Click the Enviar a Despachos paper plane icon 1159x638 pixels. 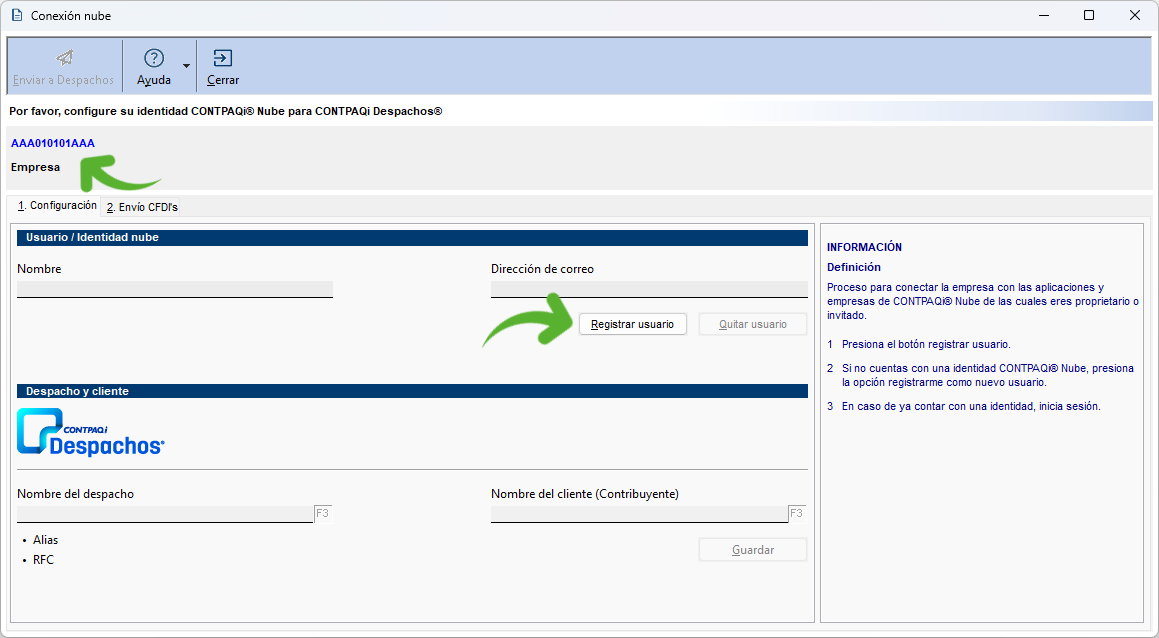(64, 58)
